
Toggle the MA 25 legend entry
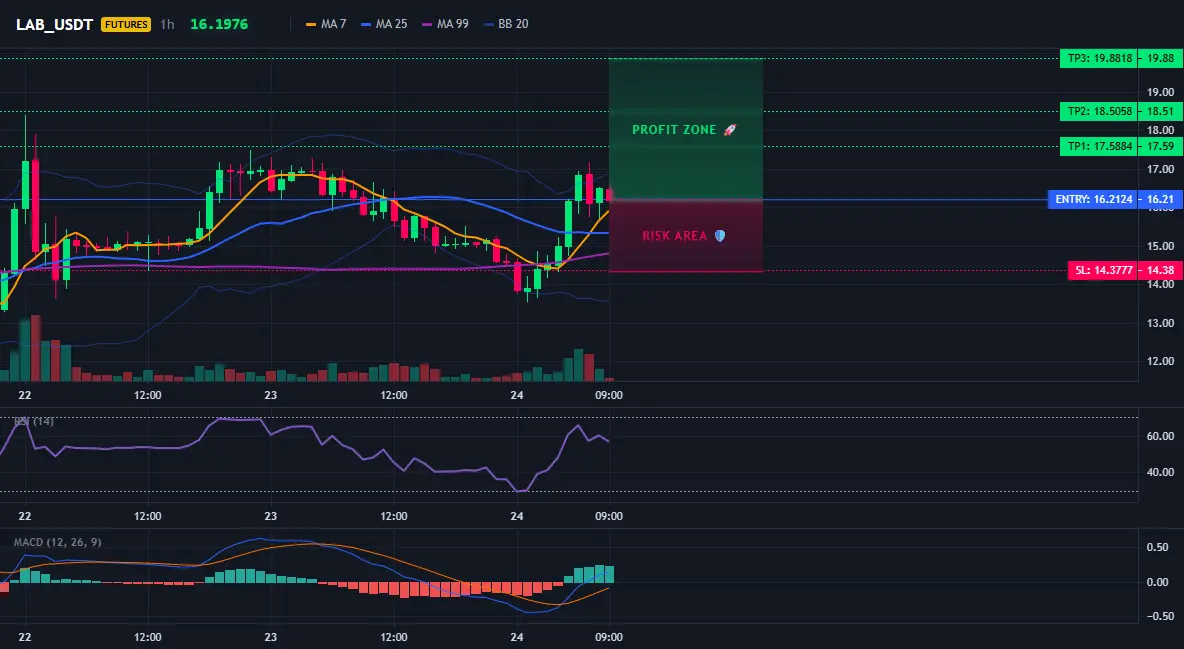(x=384, y=24)
